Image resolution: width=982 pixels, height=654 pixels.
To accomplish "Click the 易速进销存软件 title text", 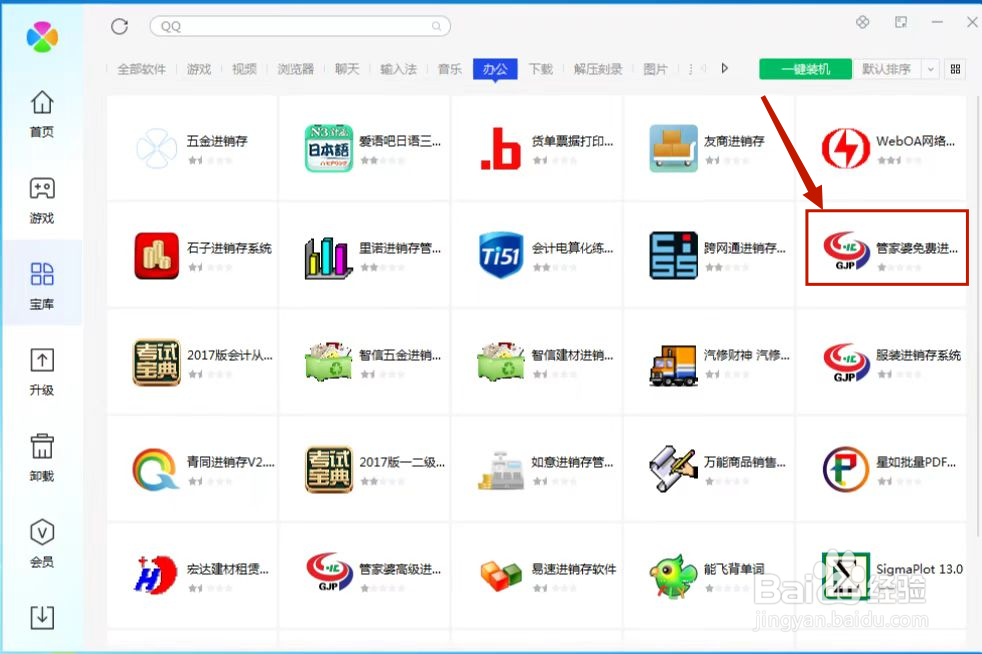I will (574, 569).
